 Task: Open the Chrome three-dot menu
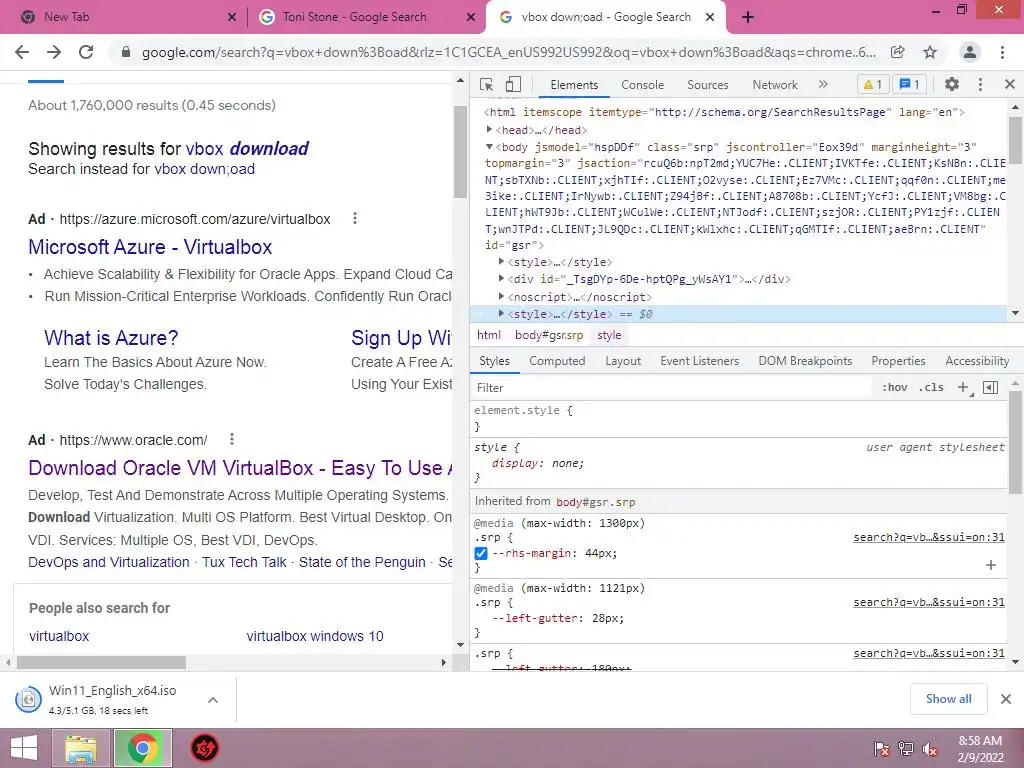[1002, 52]
